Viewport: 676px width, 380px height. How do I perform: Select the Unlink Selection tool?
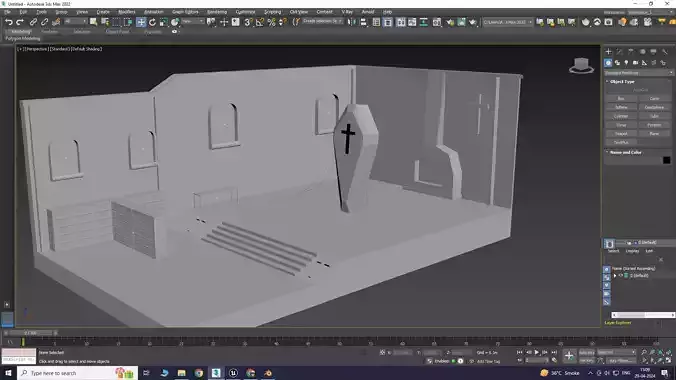coord(44,22)
